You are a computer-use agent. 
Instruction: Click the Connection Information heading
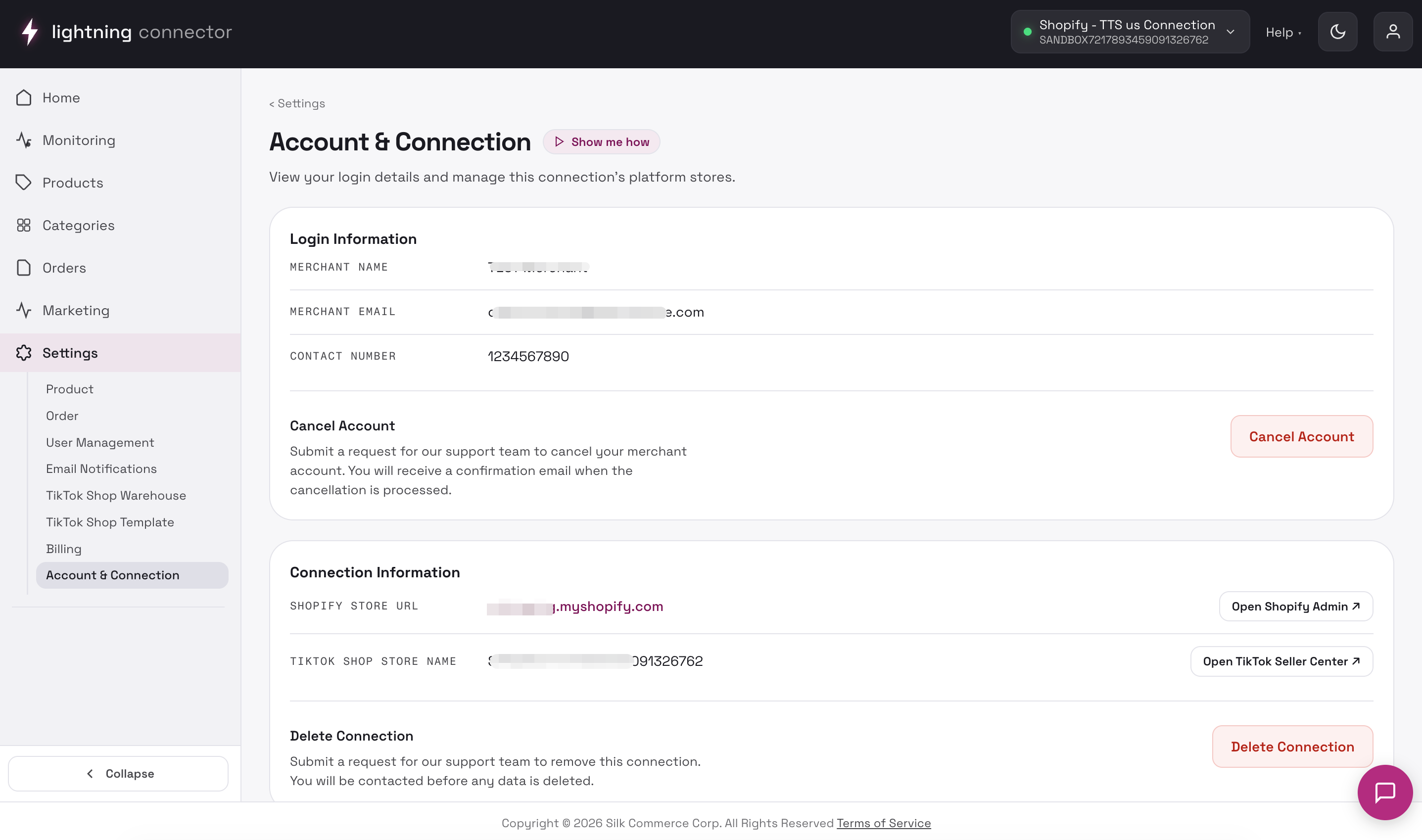(375, 572)
